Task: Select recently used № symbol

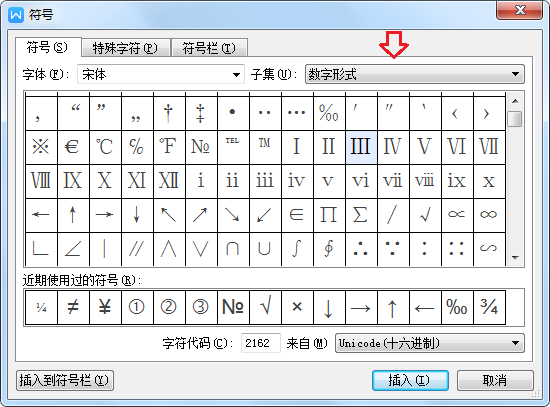Action: [233, 308]
